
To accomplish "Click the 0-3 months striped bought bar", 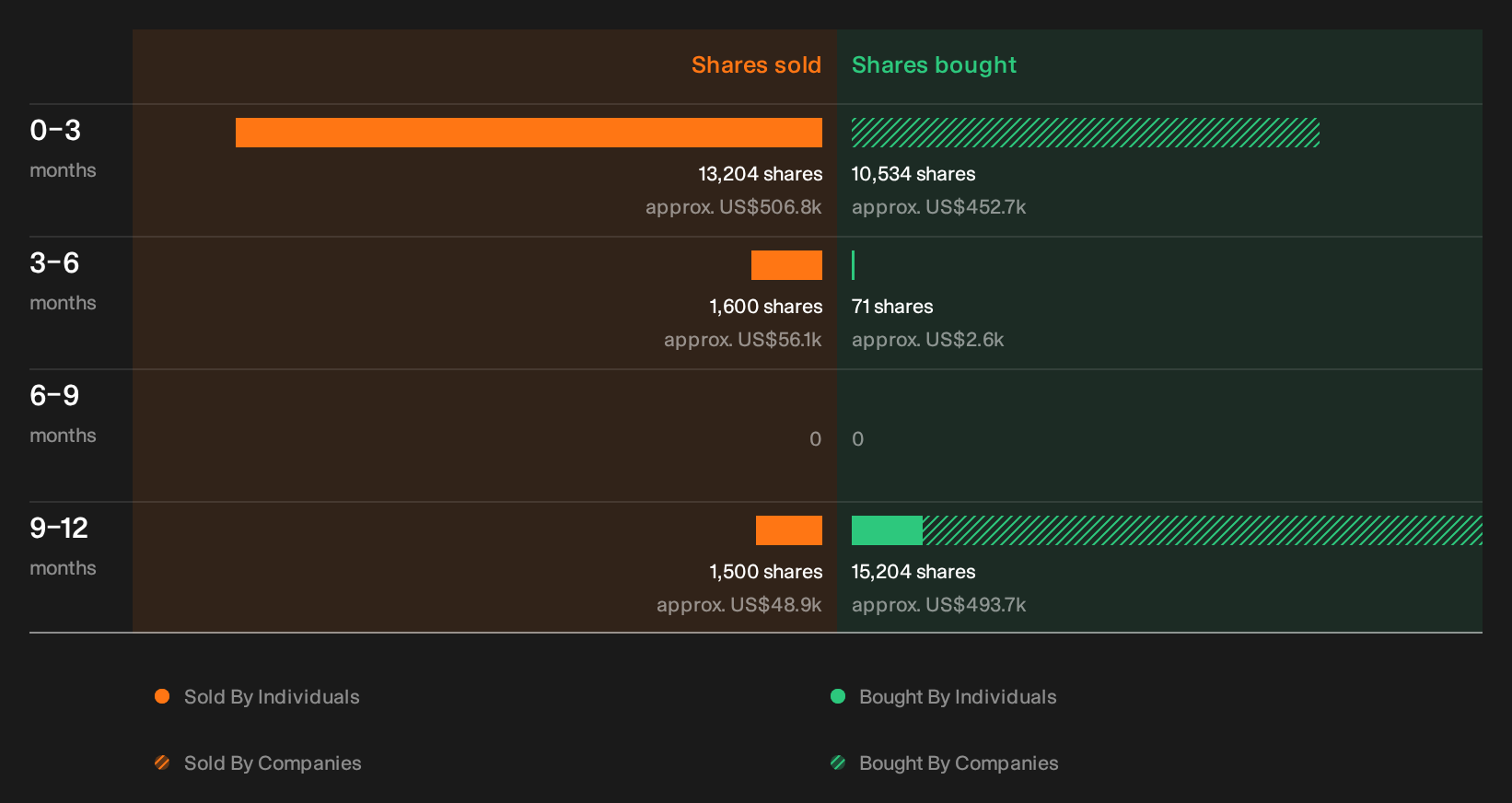I will [1086, 133].
